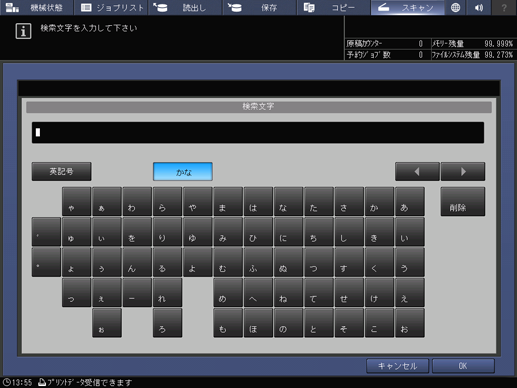Tap the long vowel ー key
Image resolution: width=517 pixels, height=388 pixels.
(x=137, y=293)
